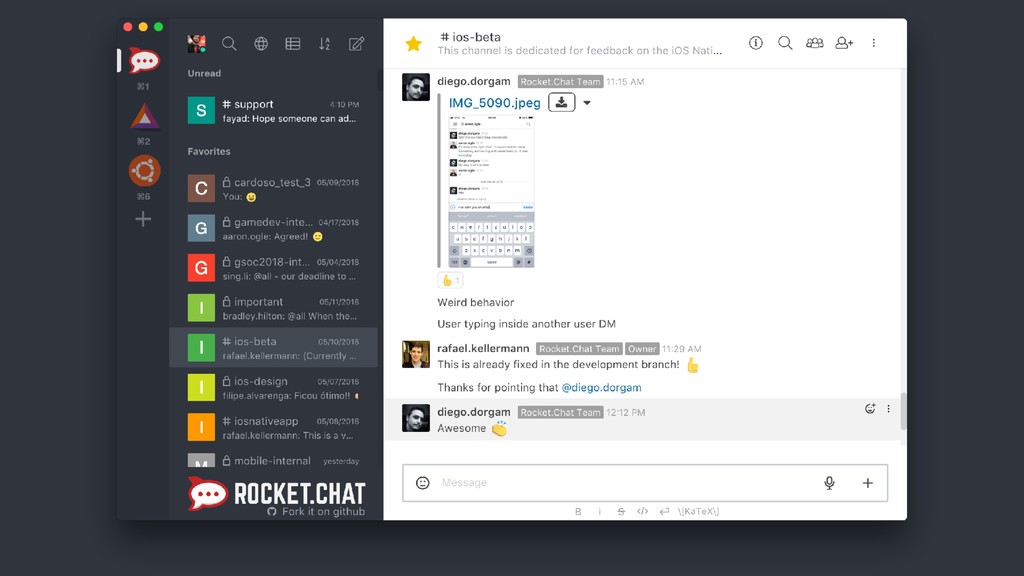
Task: Add reaction to the Awesome message
Action: 870,409
